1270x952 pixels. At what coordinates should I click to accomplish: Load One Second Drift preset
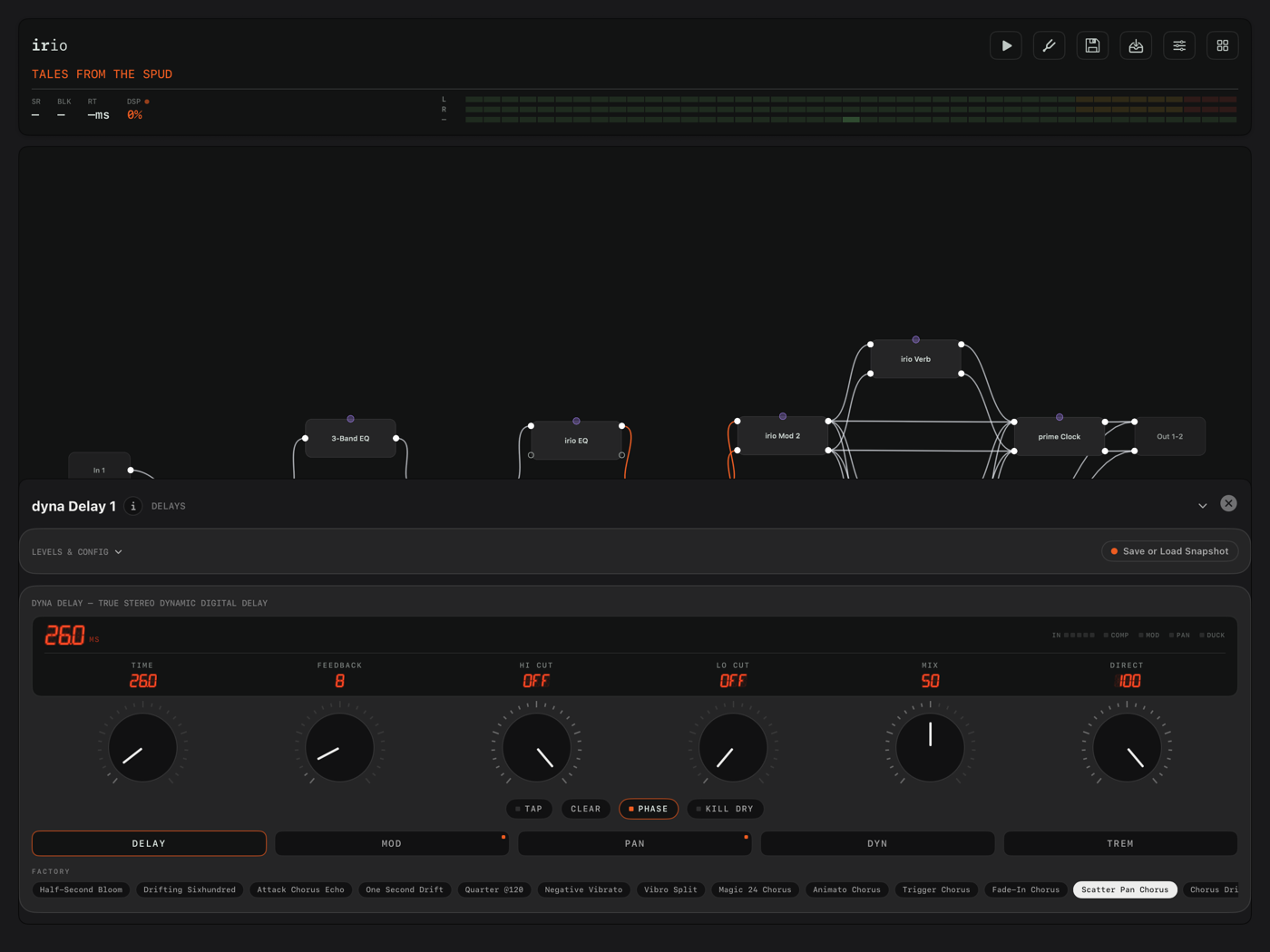pos(405,889)
